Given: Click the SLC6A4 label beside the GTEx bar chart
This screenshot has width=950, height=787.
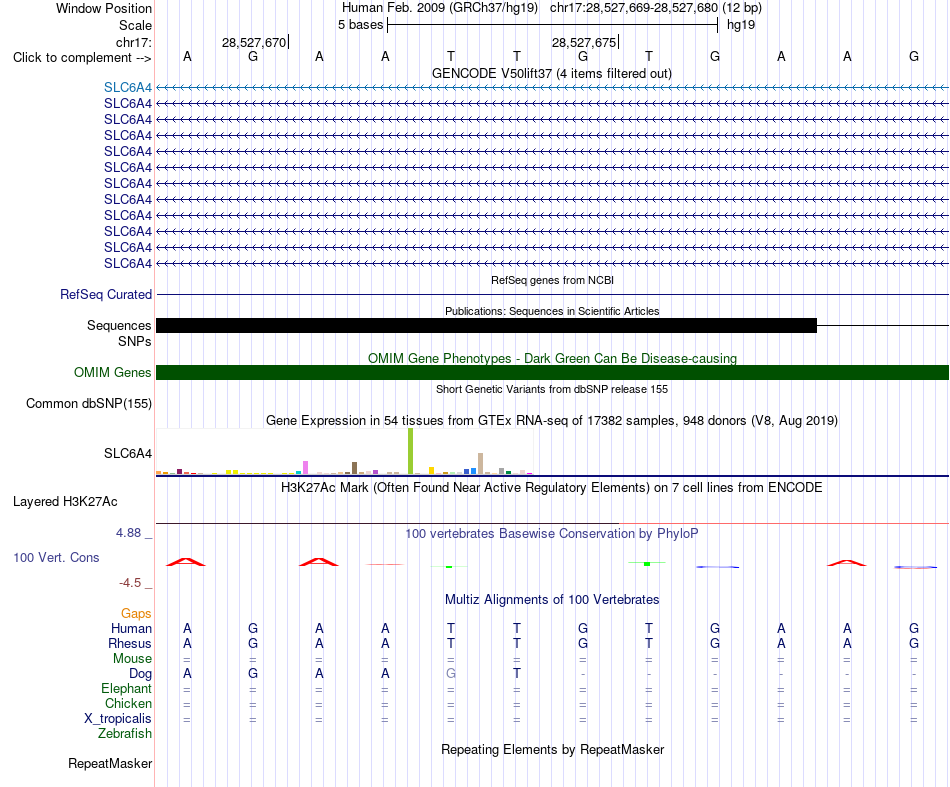Looking at the screenshot, I should 128,453.
